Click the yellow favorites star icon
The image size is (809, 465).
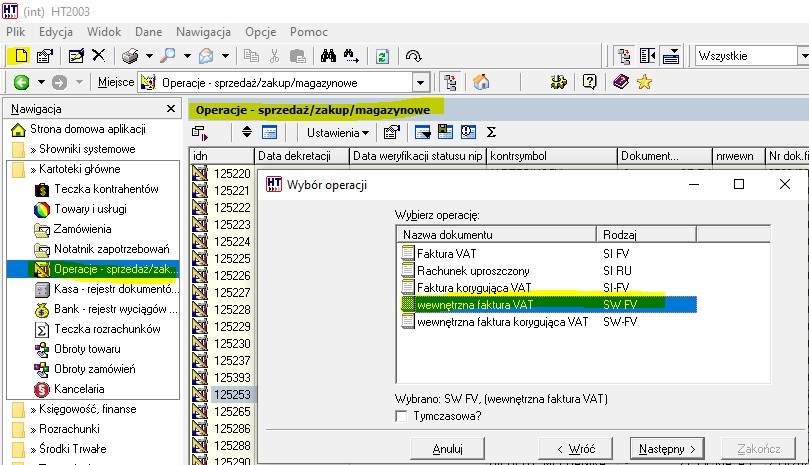coord(644,82)
